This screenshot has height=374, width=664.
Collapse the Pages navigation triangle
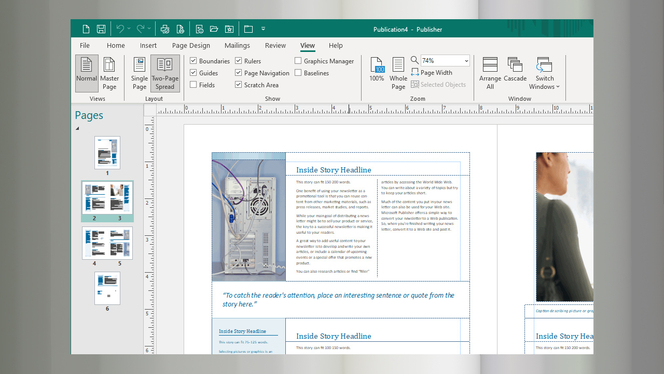click(x=77, y=128)
